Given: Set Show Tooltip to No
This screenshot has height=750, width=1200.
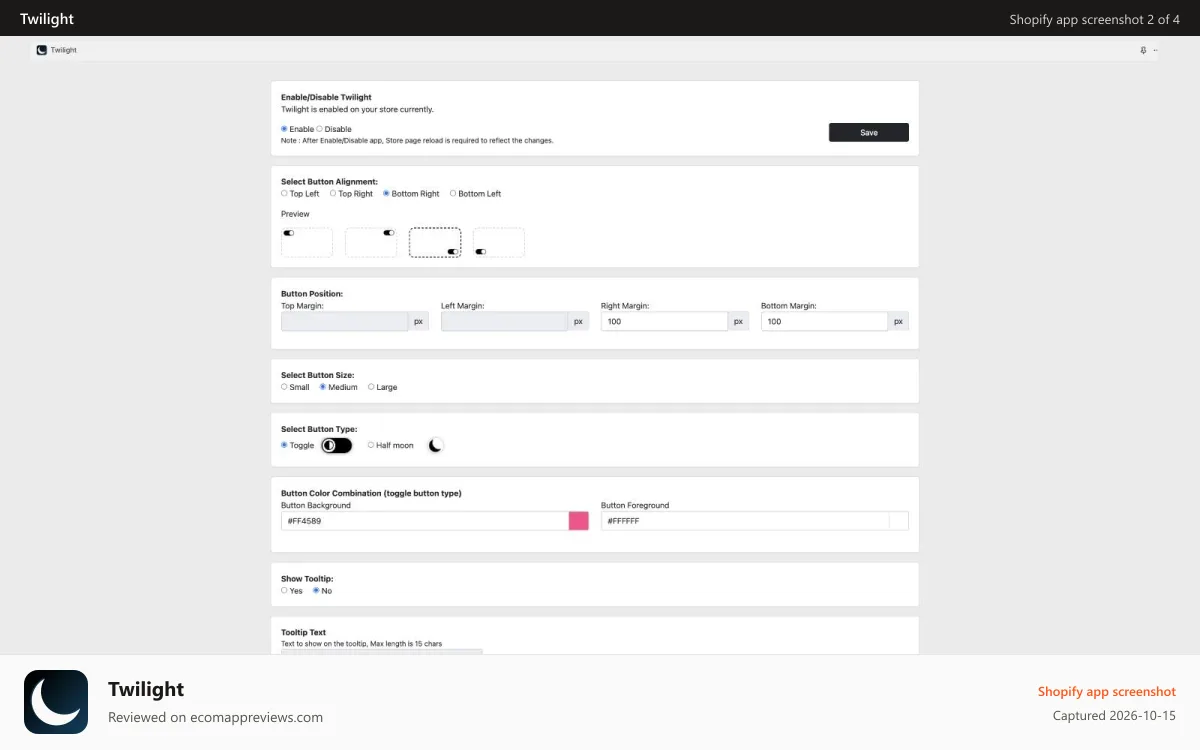Looking at the screenshot, I should tap(316, 590).
